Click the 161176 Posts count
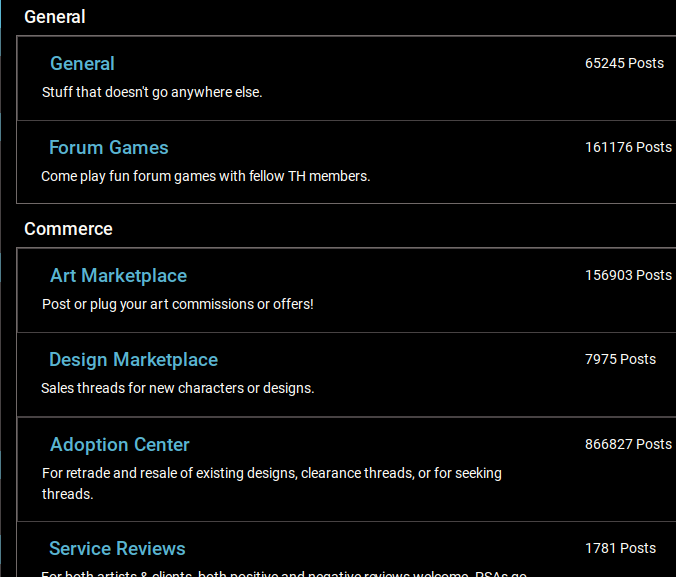This screenshot has height=577, width=676. (628, 147)
